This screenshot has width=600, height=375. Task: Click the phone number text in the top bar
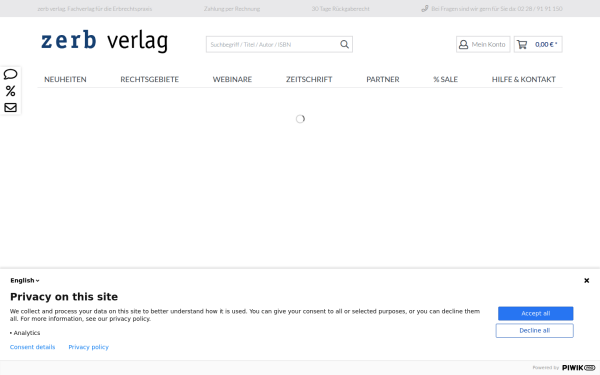[x=540, y=8]
